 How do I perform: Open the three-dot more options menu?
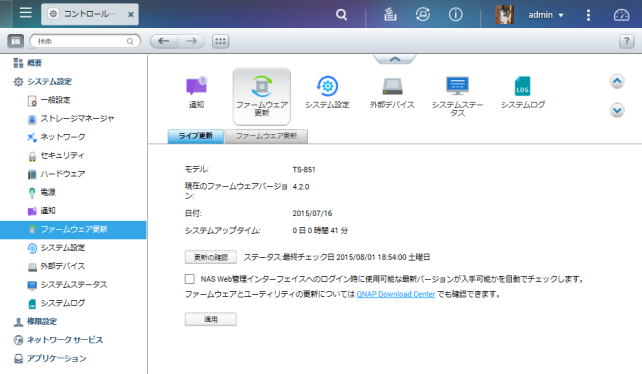588,15
